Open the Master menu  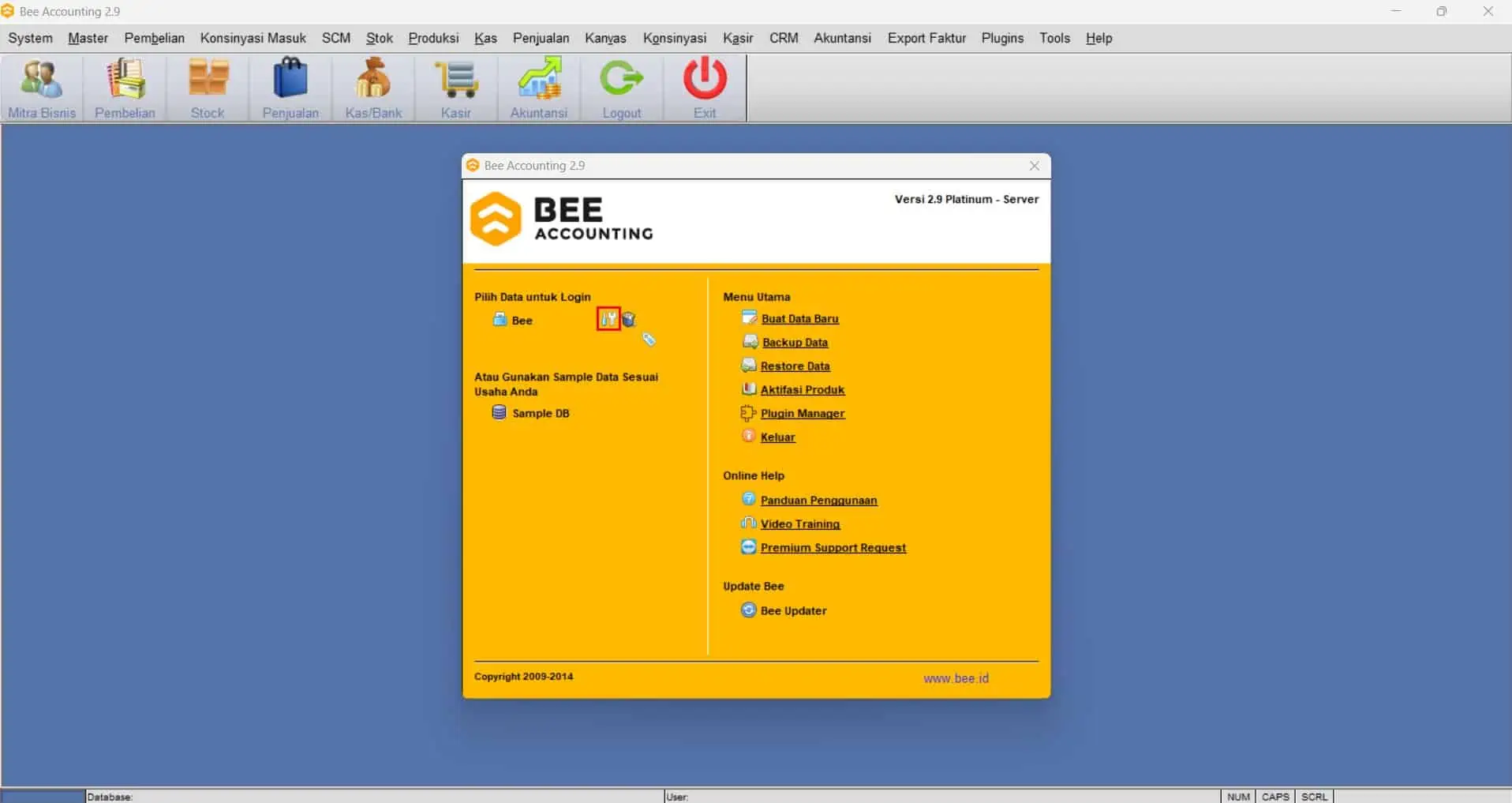point(88,38)
